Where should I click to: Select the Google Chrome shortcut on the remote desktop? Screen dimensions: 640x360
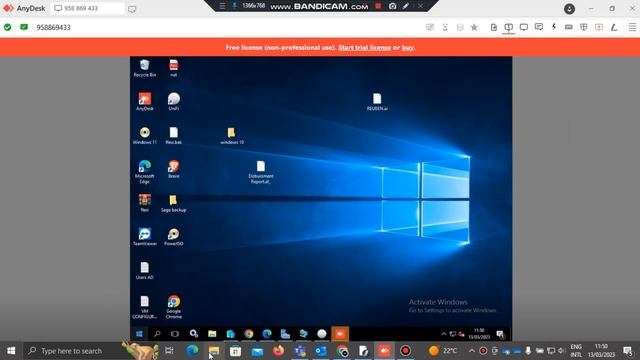point(173,307)
